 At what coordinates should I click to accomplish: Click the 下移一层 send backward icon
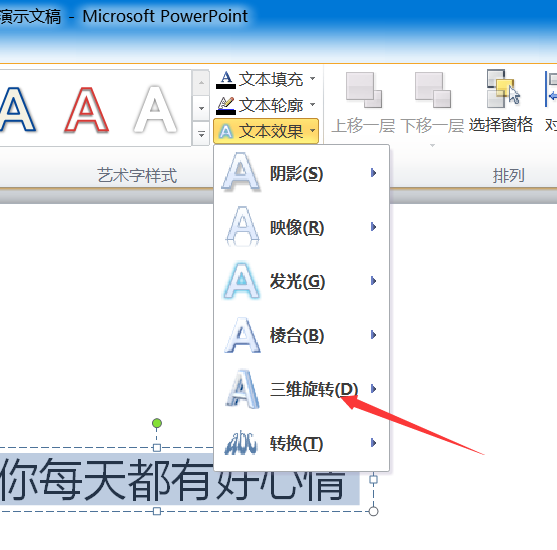click(x=432, y=90)
